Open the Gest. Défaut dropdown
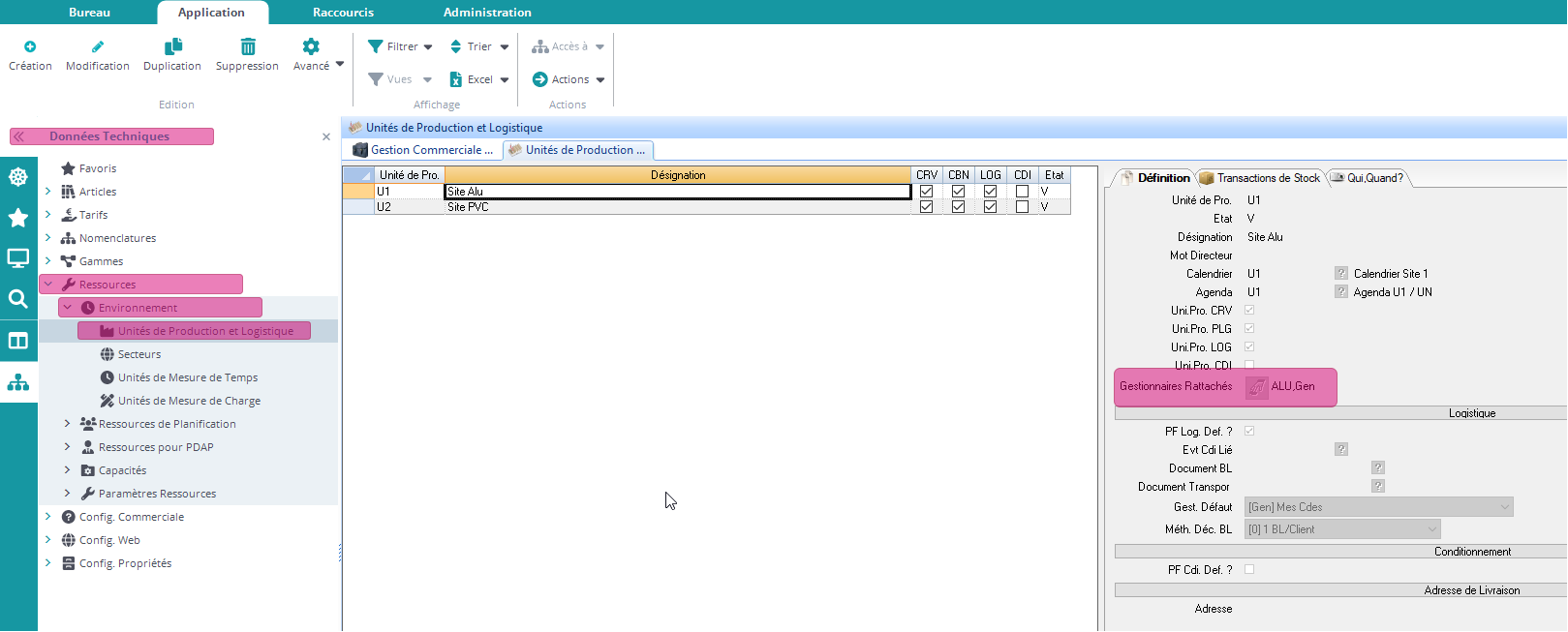The image size is (1568, 632). point(1504,507)
